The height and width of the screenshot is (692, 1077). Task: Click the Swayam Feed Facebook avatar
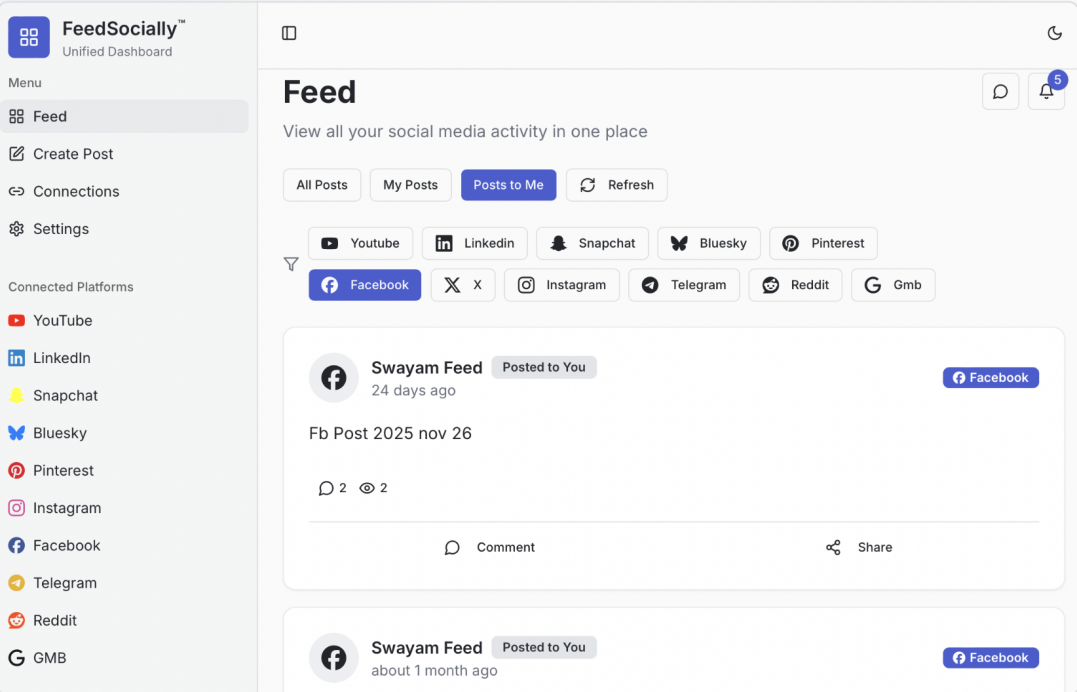tap(333, 378)
